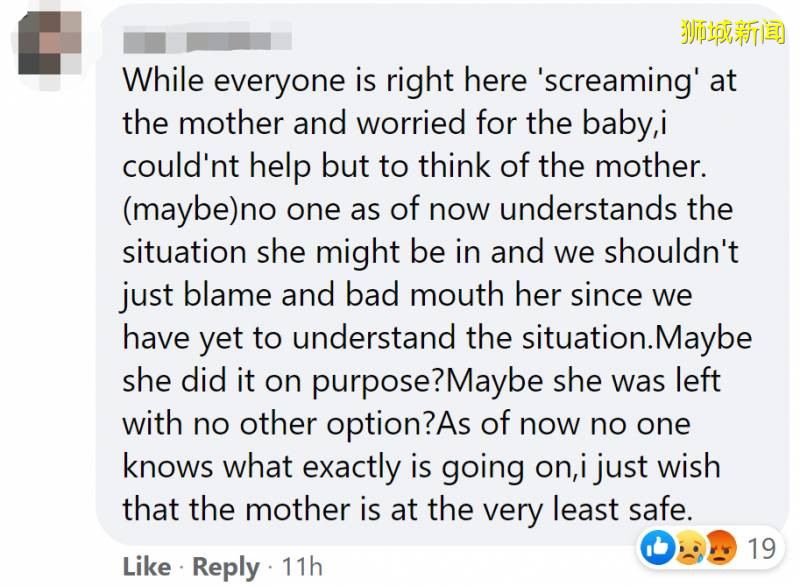Click the blue thumbs-up reaction icon
This screenshot has height=586, width=800.
click(656, 546)
